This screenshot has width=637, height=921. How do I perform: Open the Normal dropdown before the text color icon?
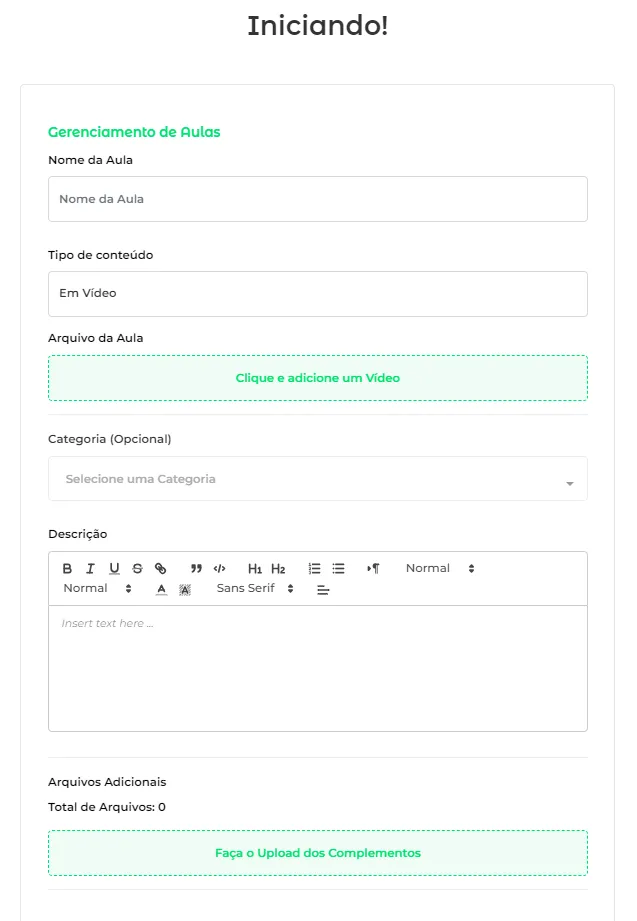97,589
